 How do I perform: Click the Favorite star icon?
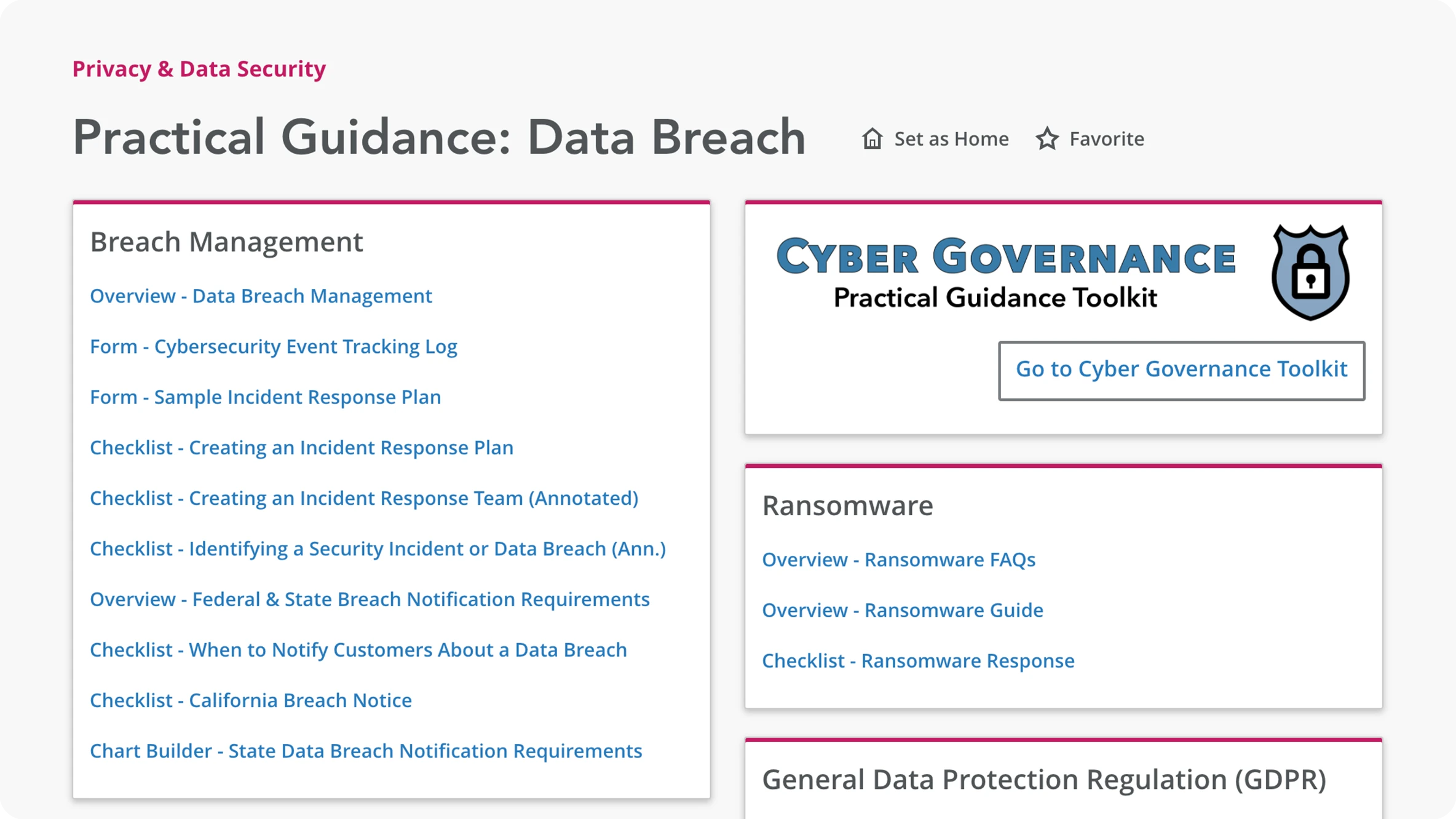pos(1047,138)
